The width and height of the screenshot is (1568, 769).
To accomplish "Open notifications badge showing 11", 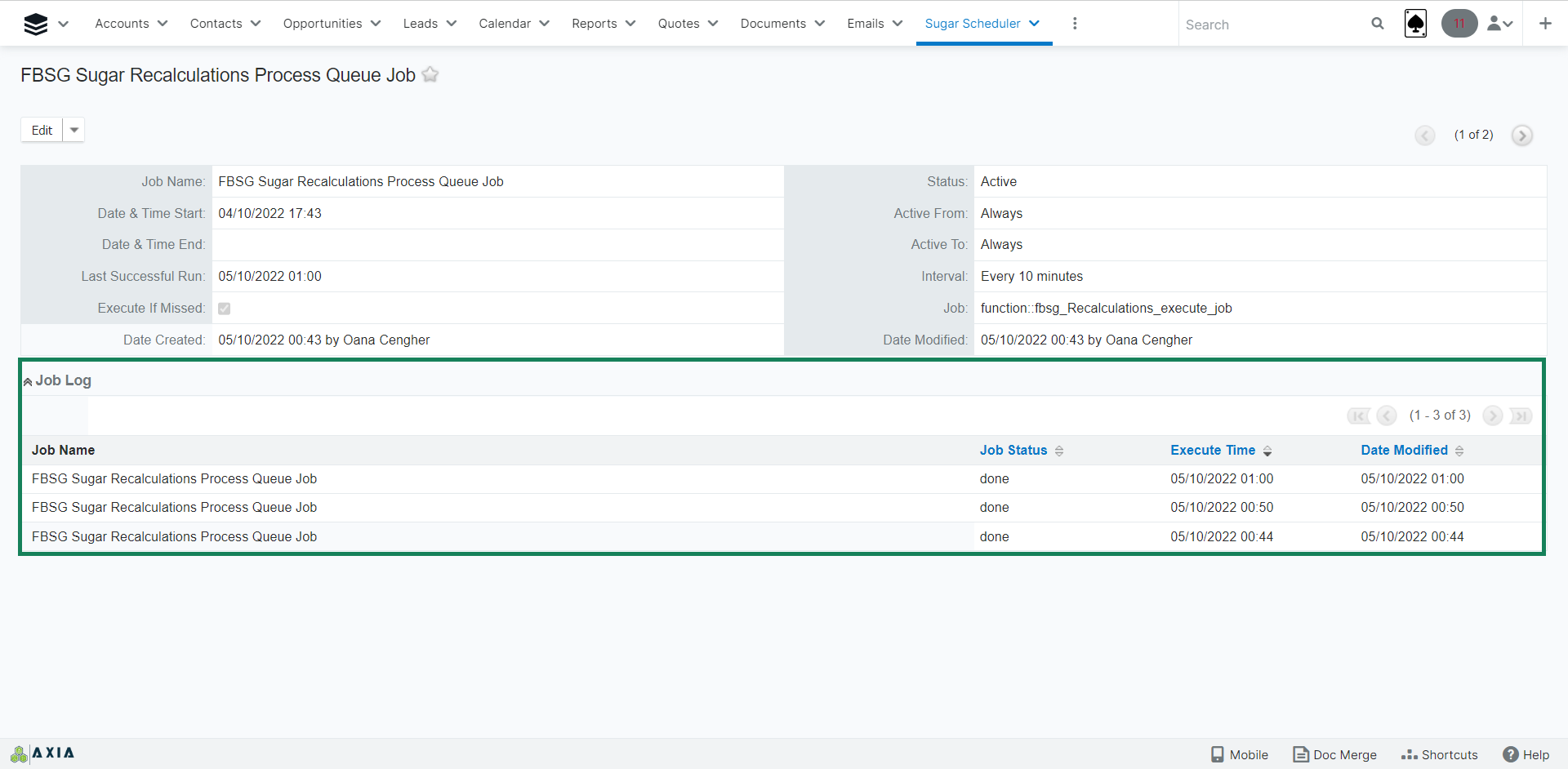I will 1459,24.
